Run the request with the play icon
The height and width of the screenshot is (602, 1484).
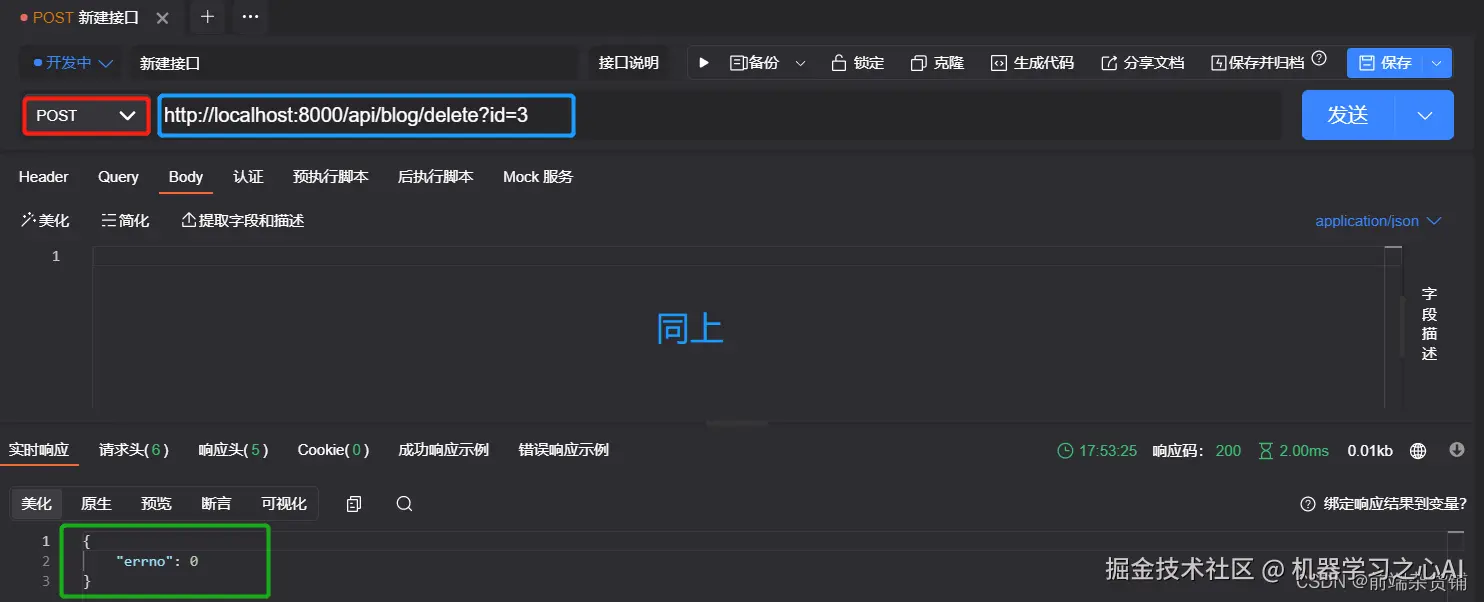coord(704,62)
